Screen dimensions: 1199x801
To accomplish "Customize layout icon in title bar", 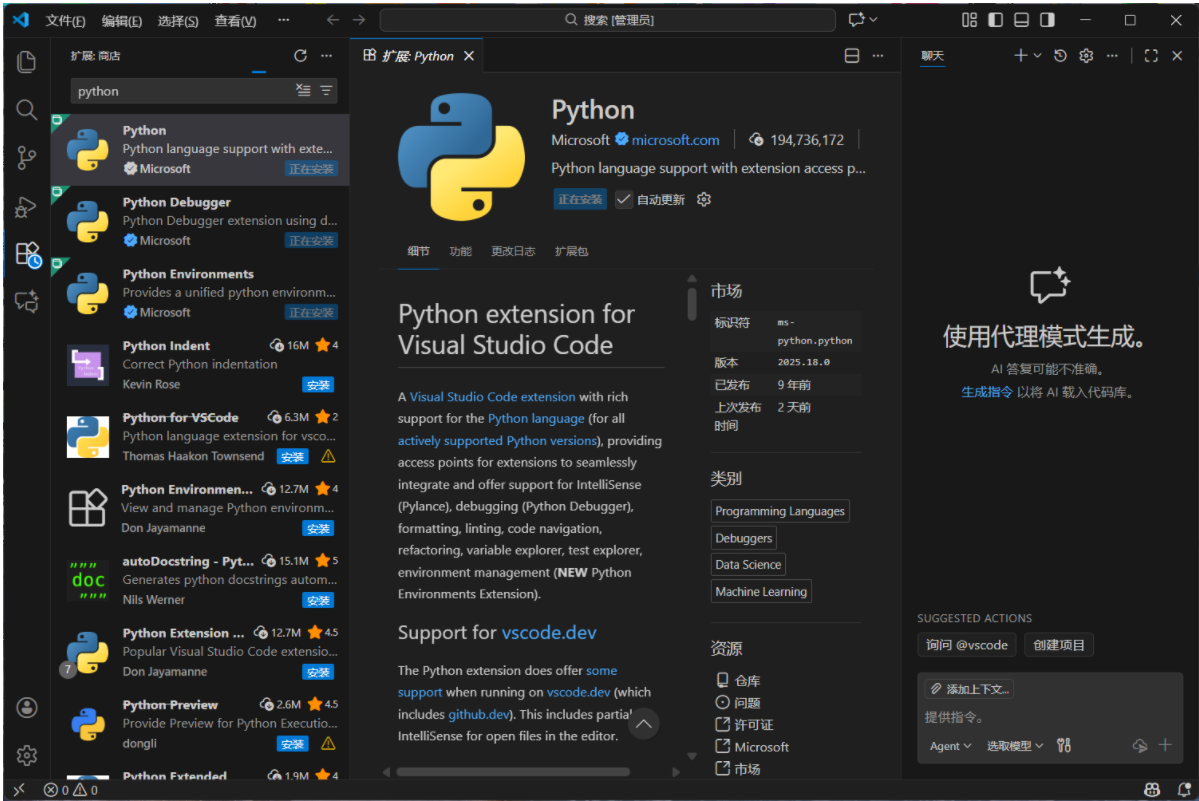I will 970,20.
